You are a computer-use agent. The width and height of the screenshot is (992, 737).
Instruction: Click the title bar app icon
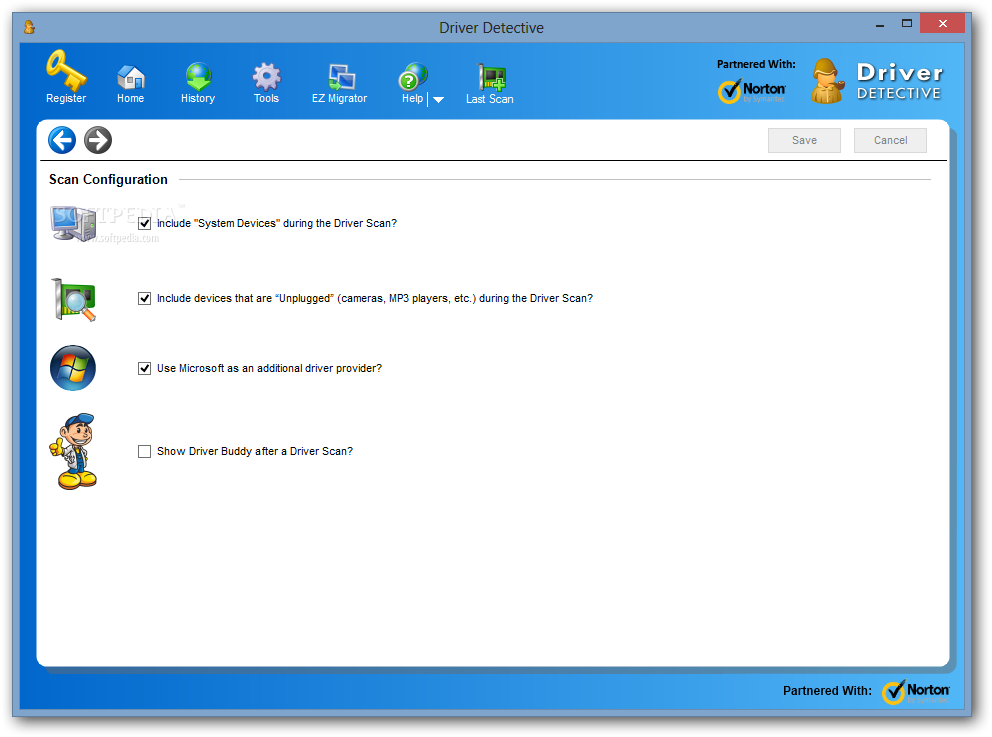(29, 27)
